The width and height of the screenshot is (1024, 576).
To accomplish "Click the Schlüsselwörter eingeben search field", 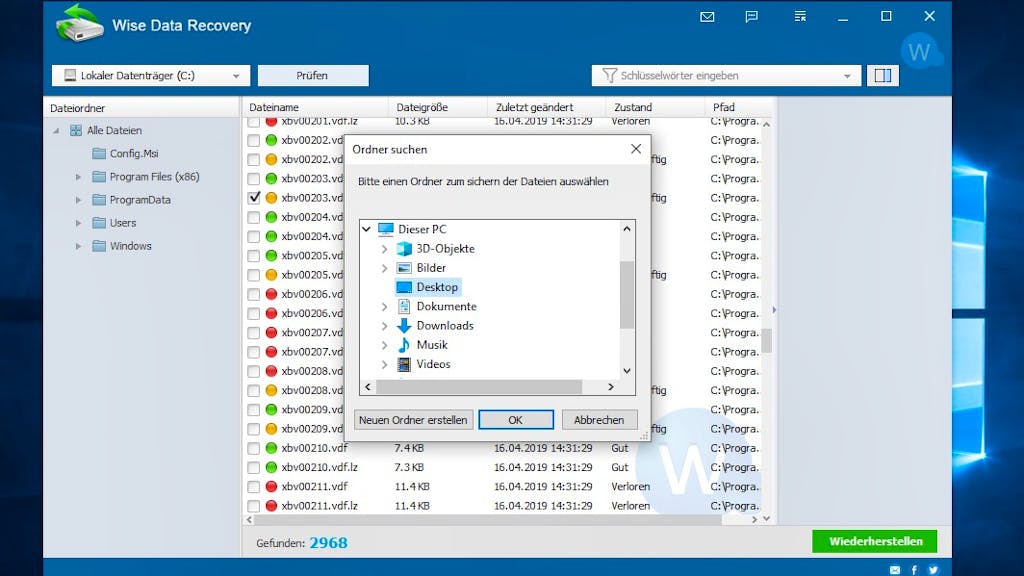I will 728,76.
